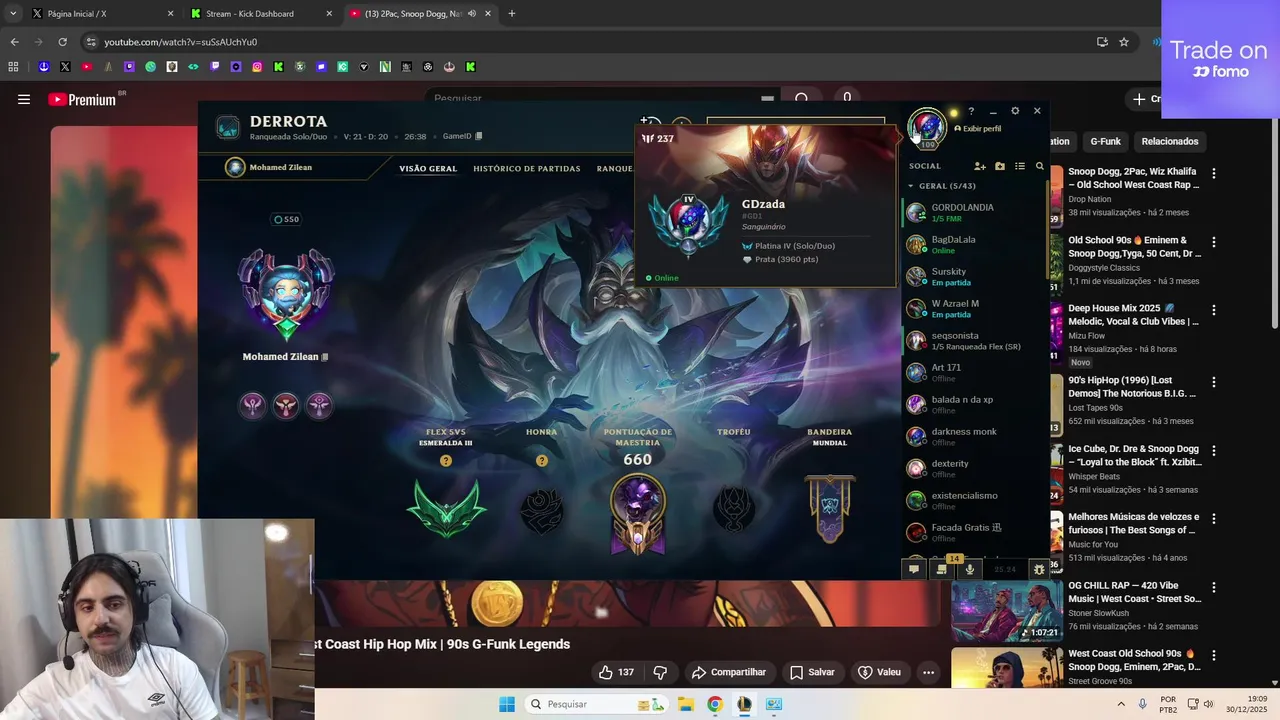
Task: Copy Game ID icon next to GameID
Action: (479, 136)
